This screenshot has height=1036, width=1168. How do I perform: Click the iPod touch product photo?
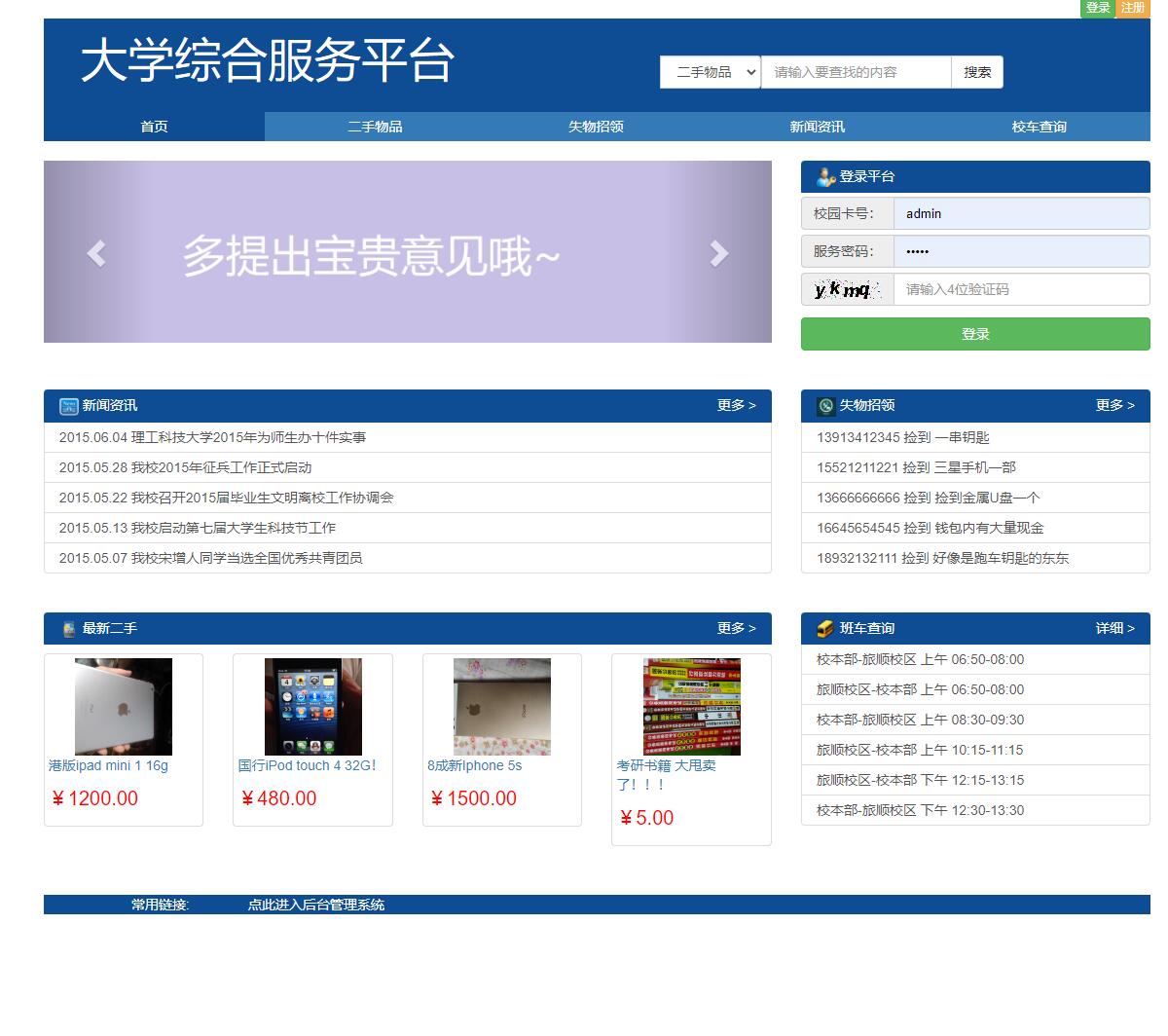click(x=311, y=706)
